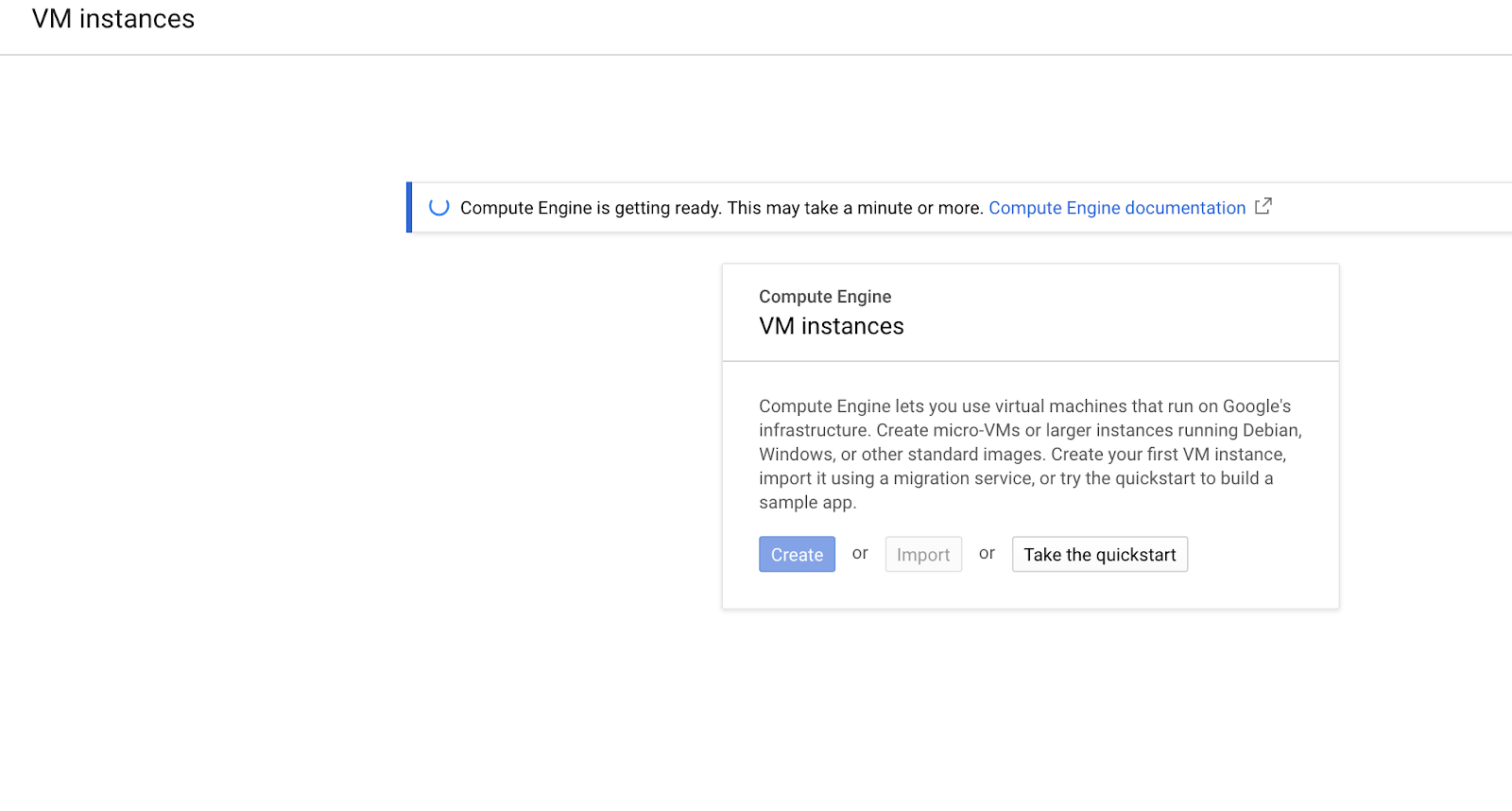Click the loading spinner in the banner
The height and width of the screenshot is (811, 1512).
(439, 207)
